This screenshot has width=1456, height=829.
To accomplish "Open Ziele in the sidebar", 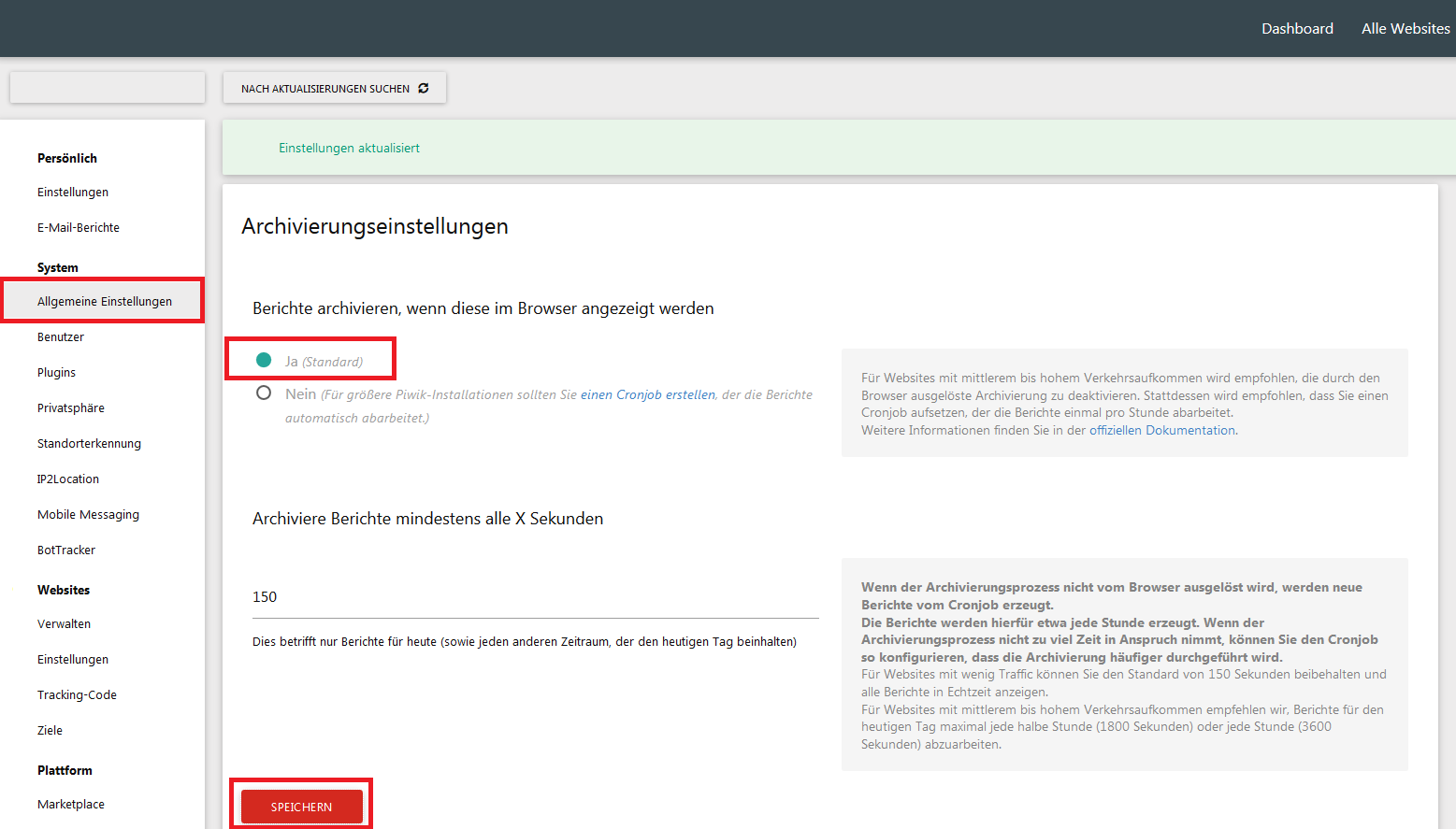I will pos(50,730).
